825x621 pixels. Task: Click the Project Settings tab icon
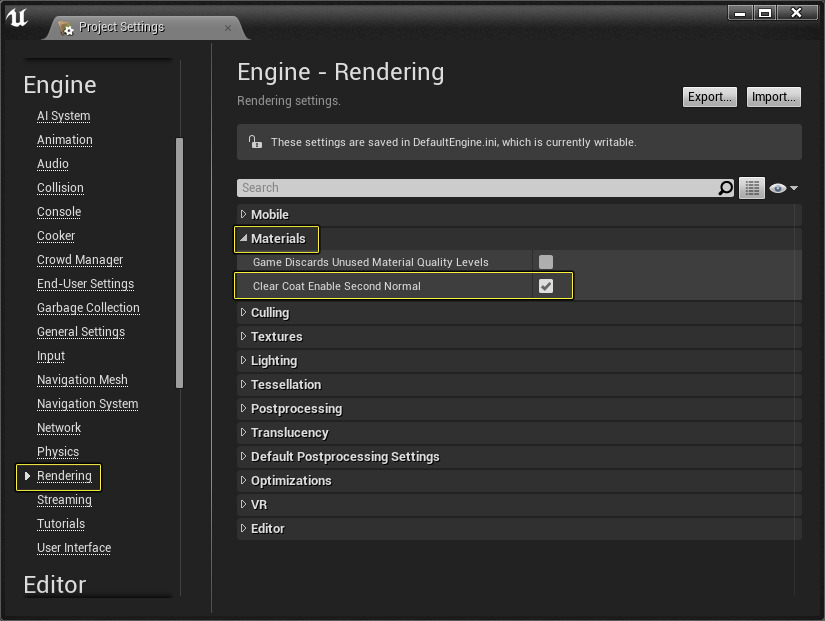[x=65, y=28]
